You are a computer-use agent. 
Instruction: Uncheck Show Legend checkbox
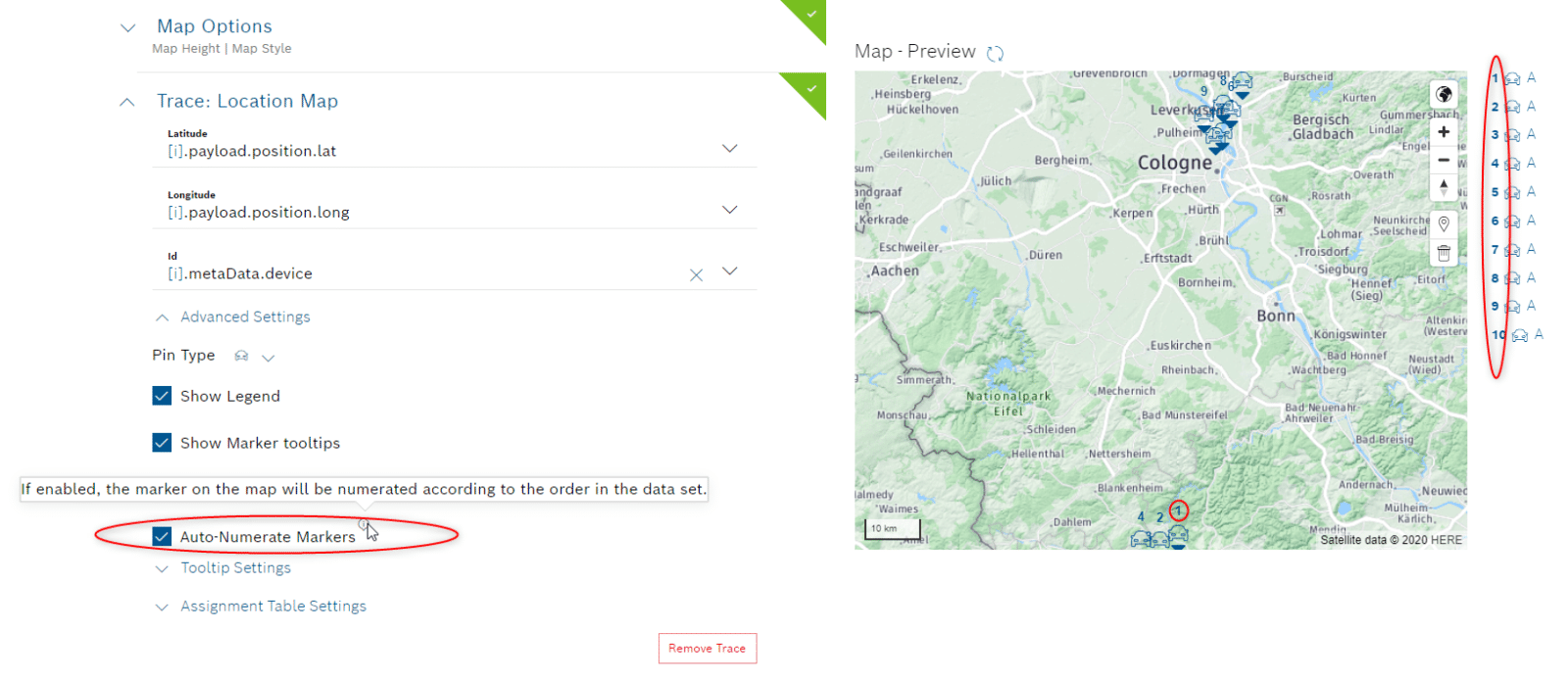[x=163, y=396]
